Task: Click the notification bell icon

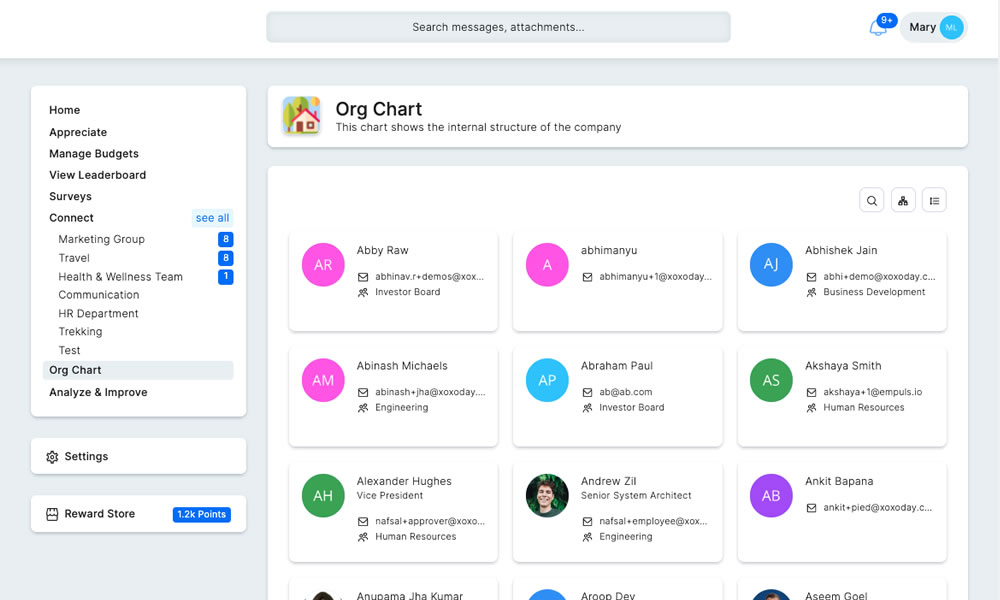Action: tap(878, 28)
